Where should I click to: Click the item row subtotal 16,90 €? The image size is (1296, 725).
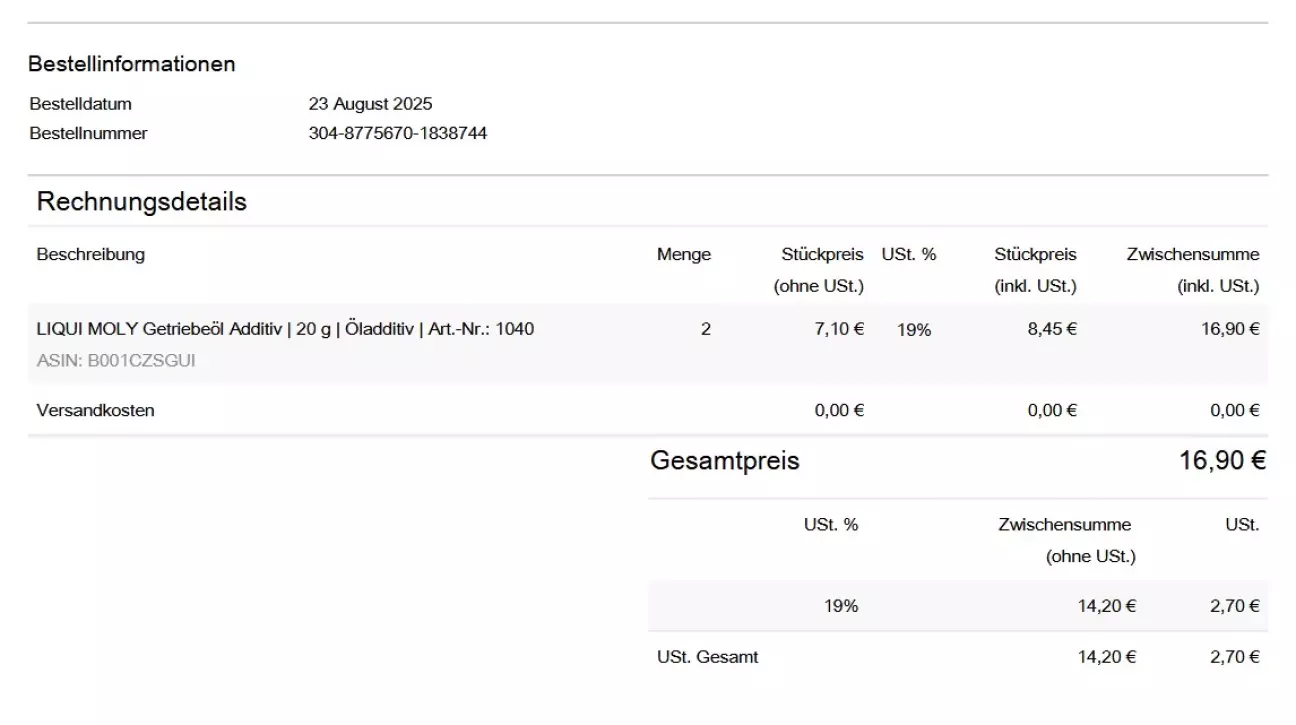pyautogui.click(x=1230, y=329)
